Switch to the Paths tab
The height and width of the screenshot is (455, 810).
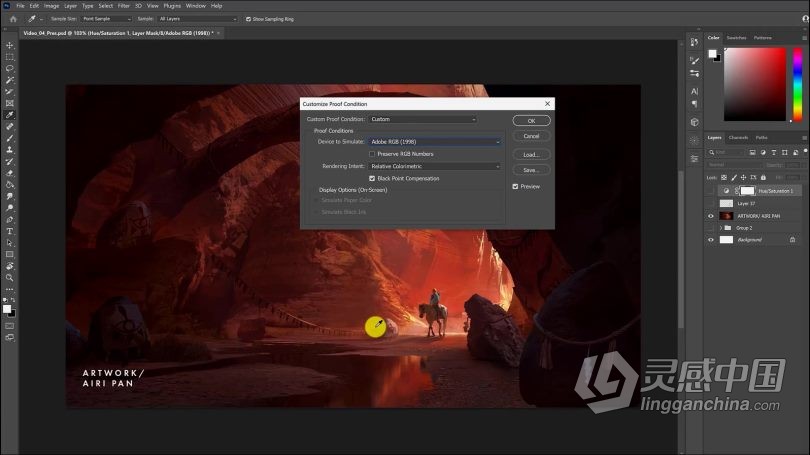(x=761, y=138)
